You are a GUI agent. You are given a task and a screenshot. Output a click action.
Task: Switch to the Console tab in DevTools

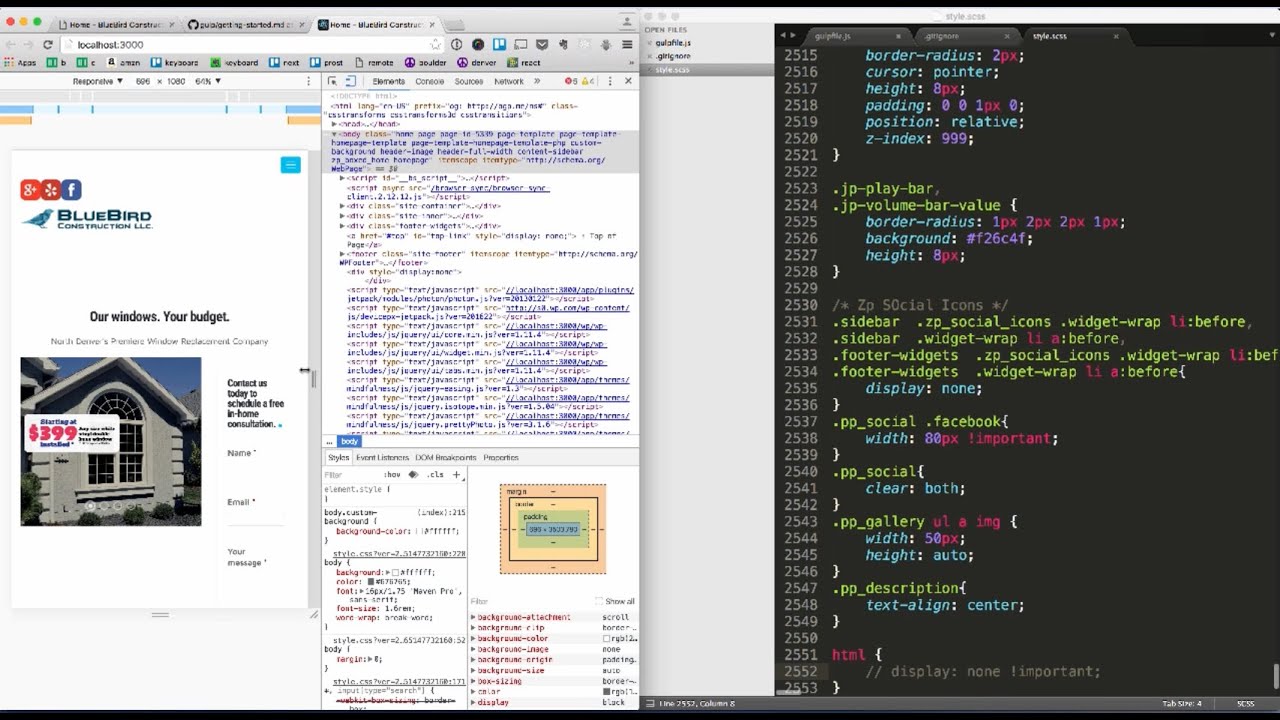(x=429, y=81)
